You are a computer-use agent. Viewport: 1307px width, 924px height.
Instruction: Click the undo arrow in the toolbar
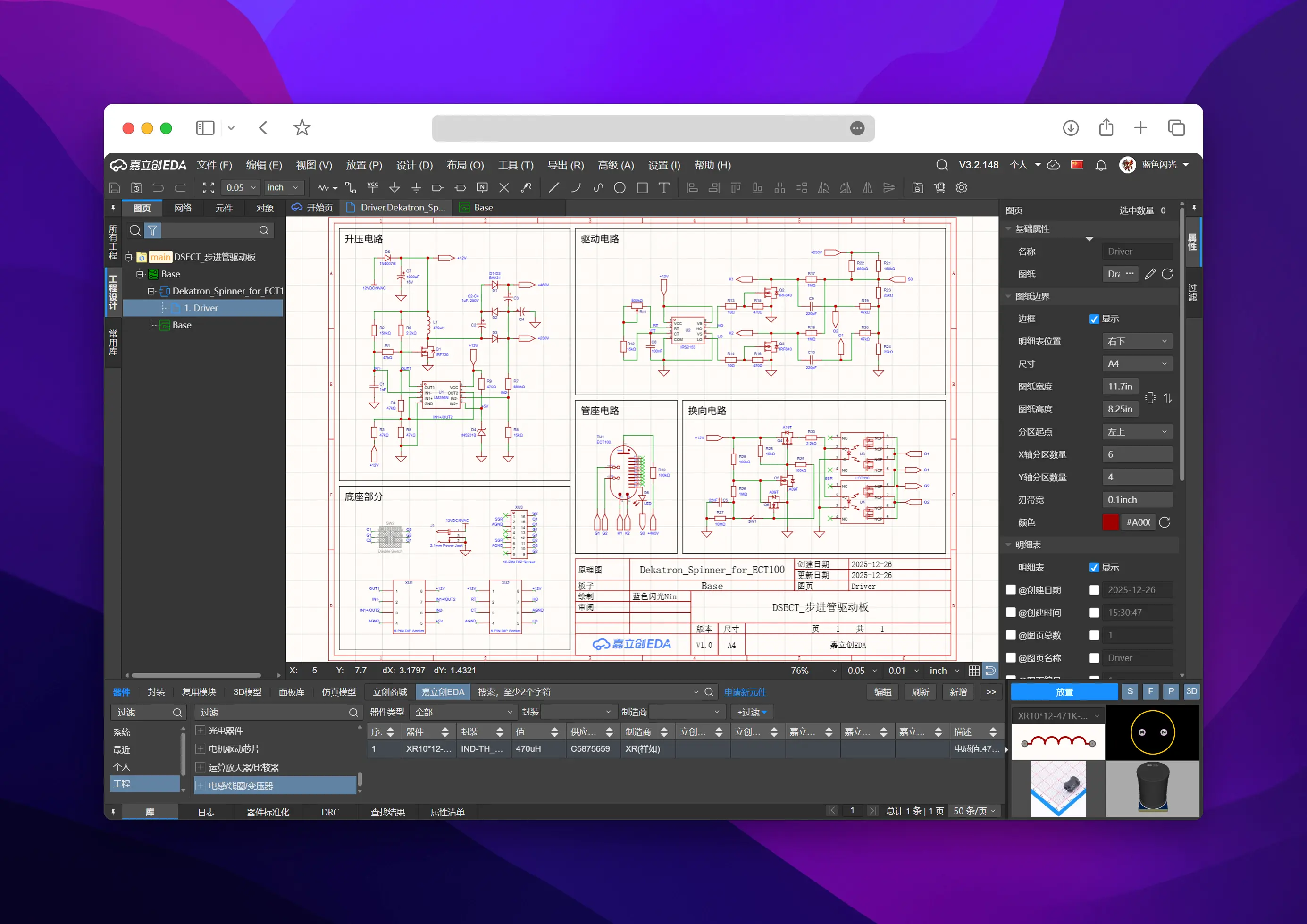point(158,188)
